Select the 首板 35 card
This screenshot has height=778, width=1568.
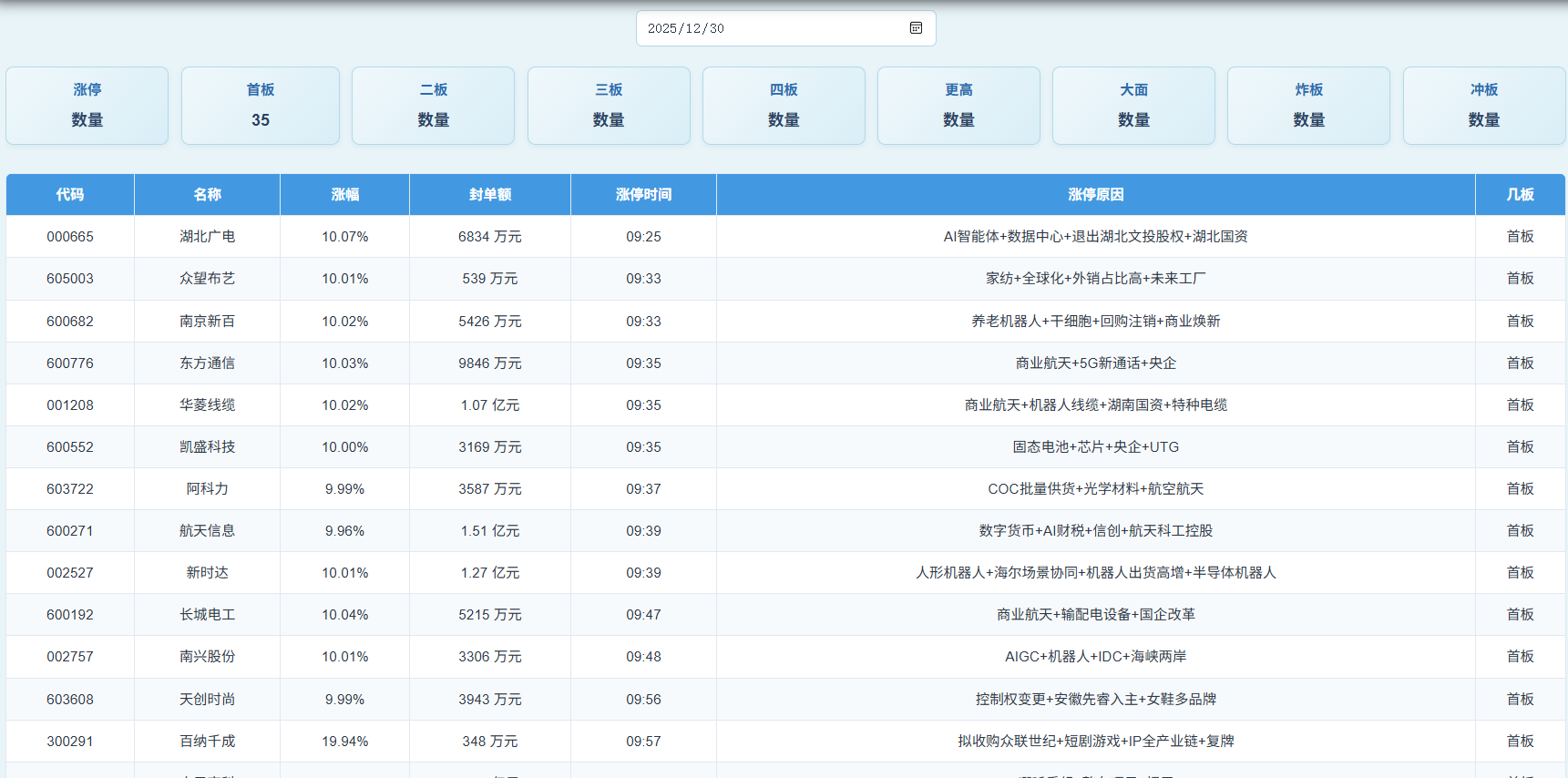pyautogui.click(x=261, y=106)
